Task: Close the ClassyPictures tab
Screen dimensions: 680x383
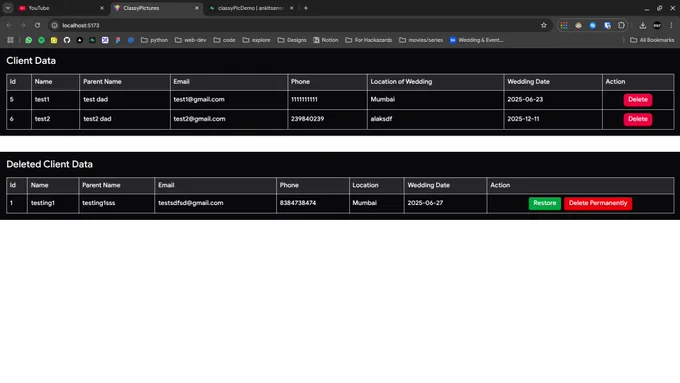Action: 196,8
